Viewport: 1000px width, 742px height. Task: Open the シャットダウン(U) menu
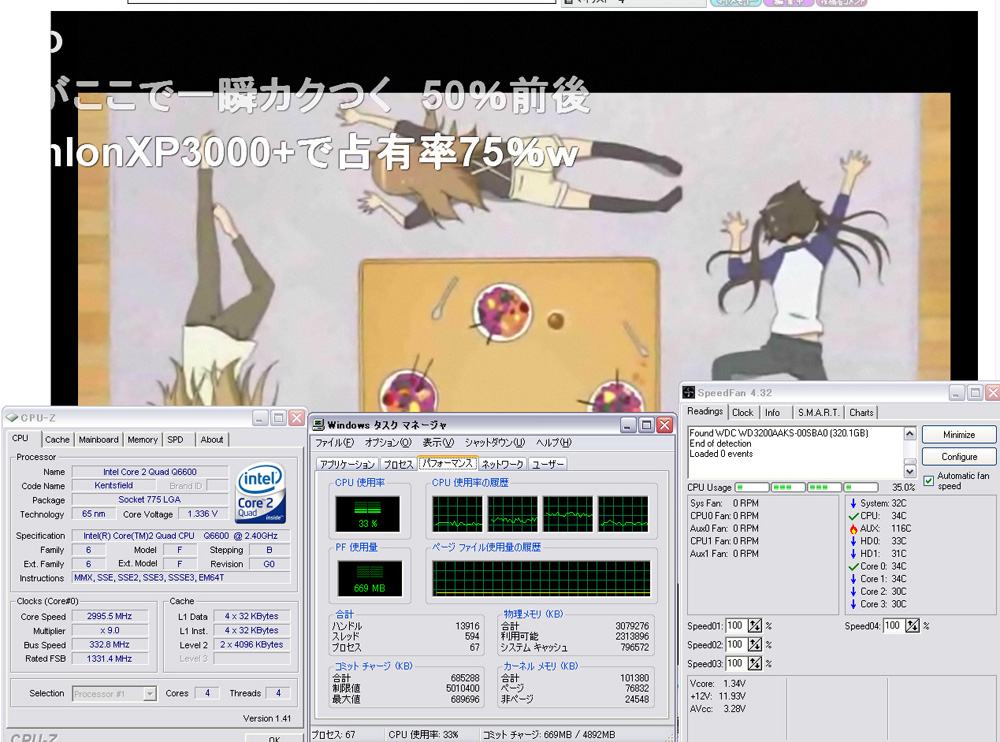pos(494,443)
